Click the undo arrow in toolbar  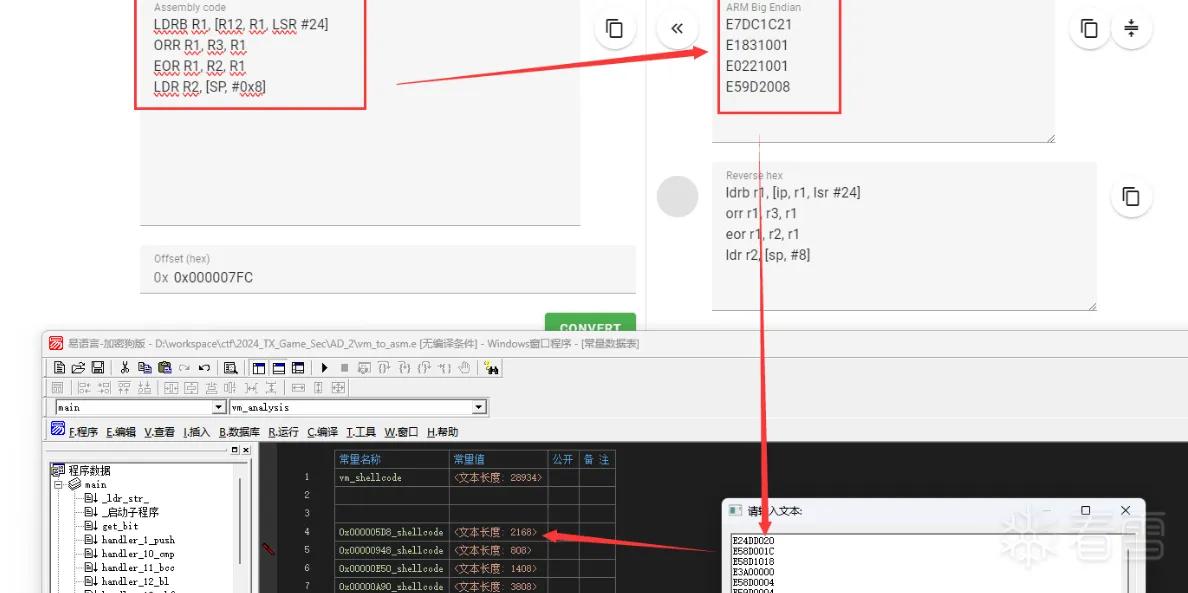point(204,368)
